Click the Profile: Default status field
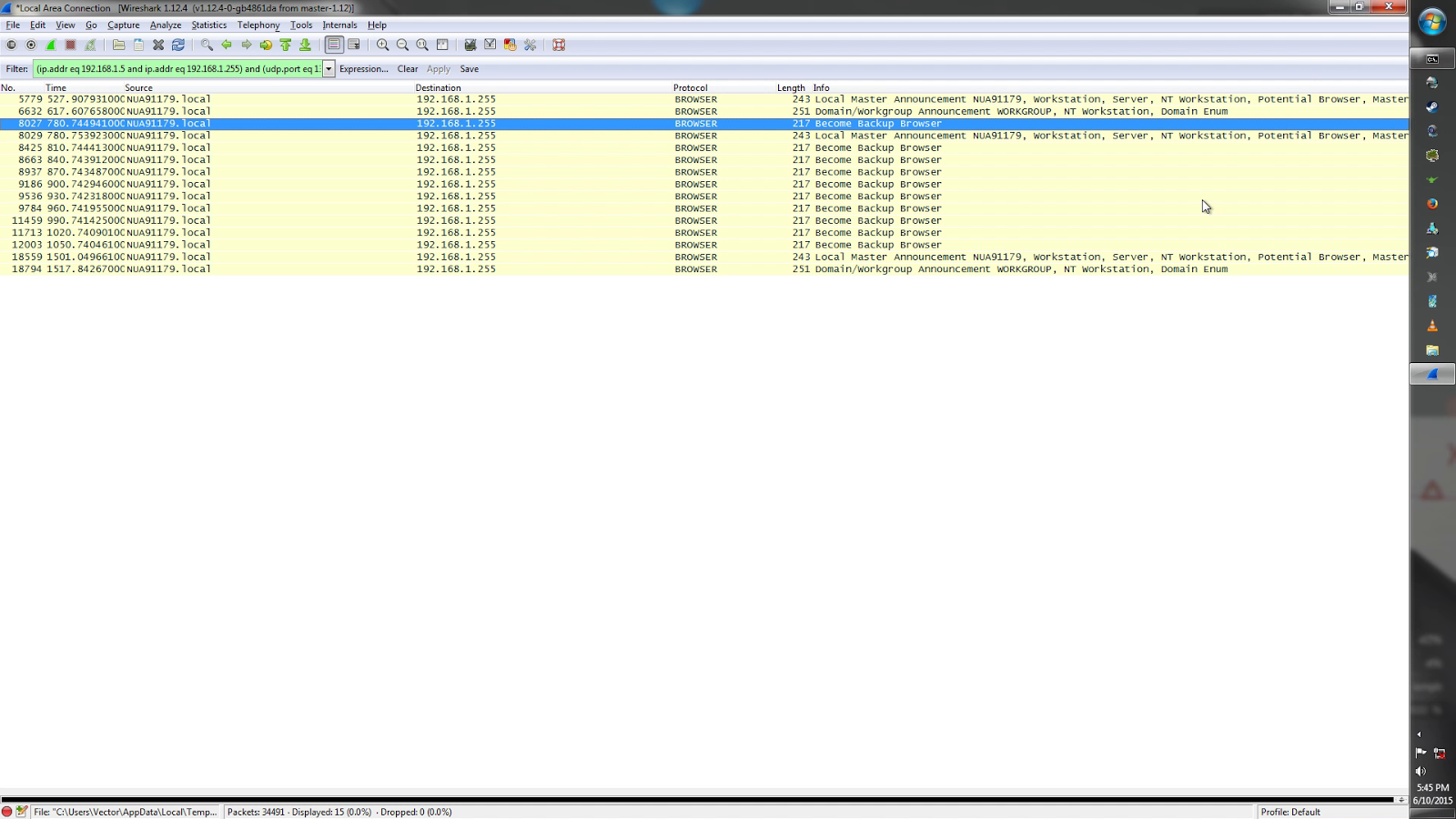 (x=1290, y=812)
